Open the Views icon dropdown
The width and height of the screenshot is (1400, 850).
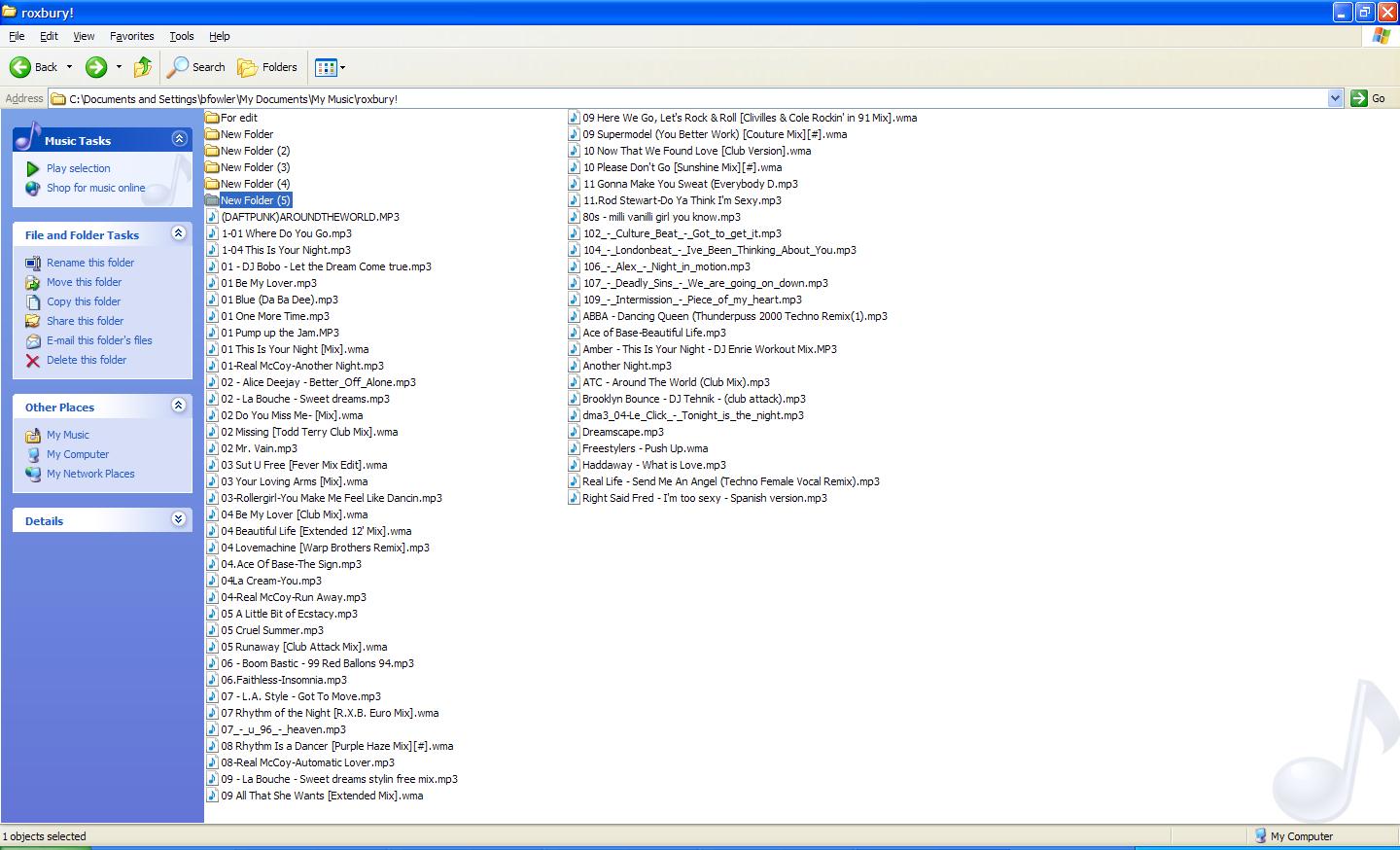330,67
